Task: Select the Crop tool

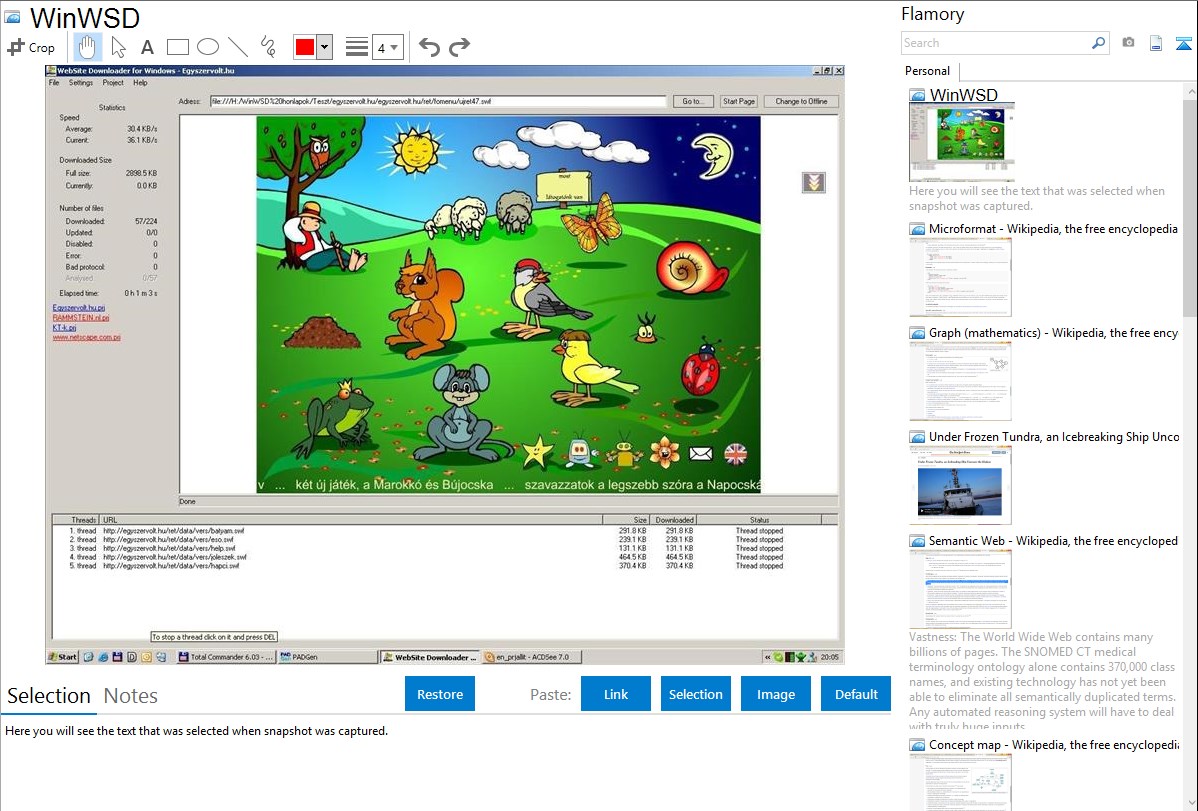Action: 31,47
